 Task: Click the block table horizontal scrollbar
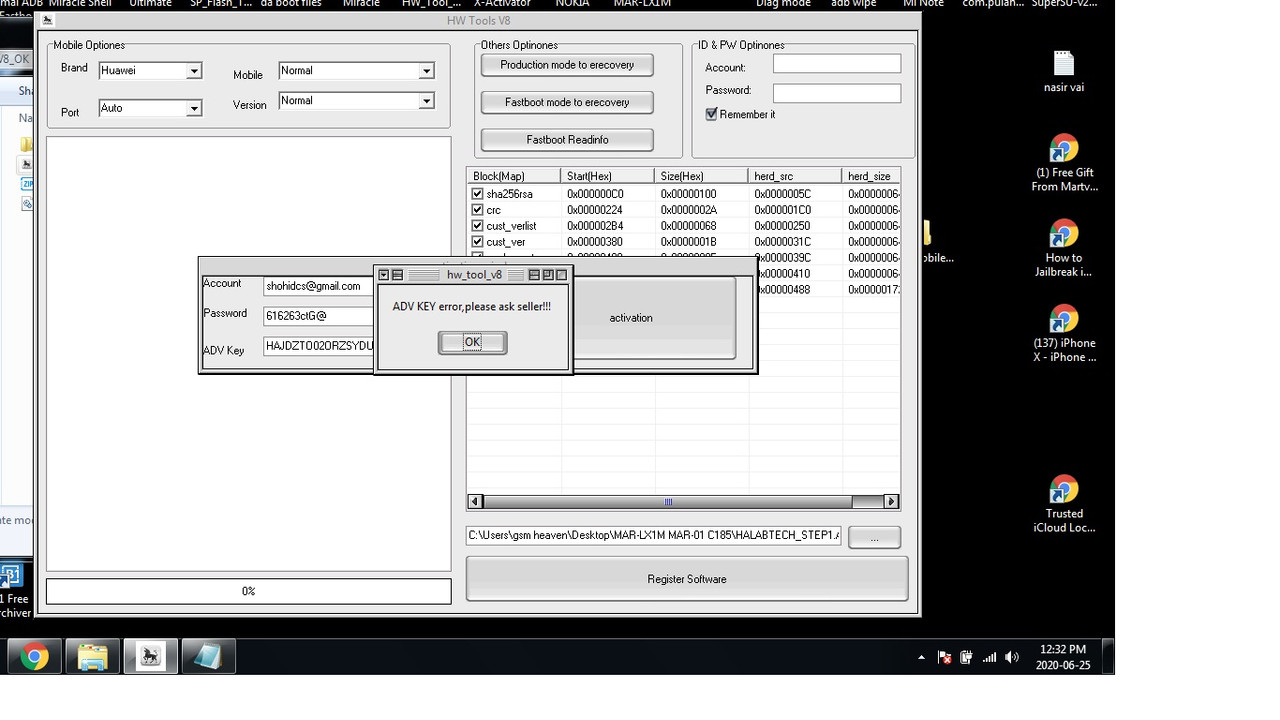click(683, 501)
